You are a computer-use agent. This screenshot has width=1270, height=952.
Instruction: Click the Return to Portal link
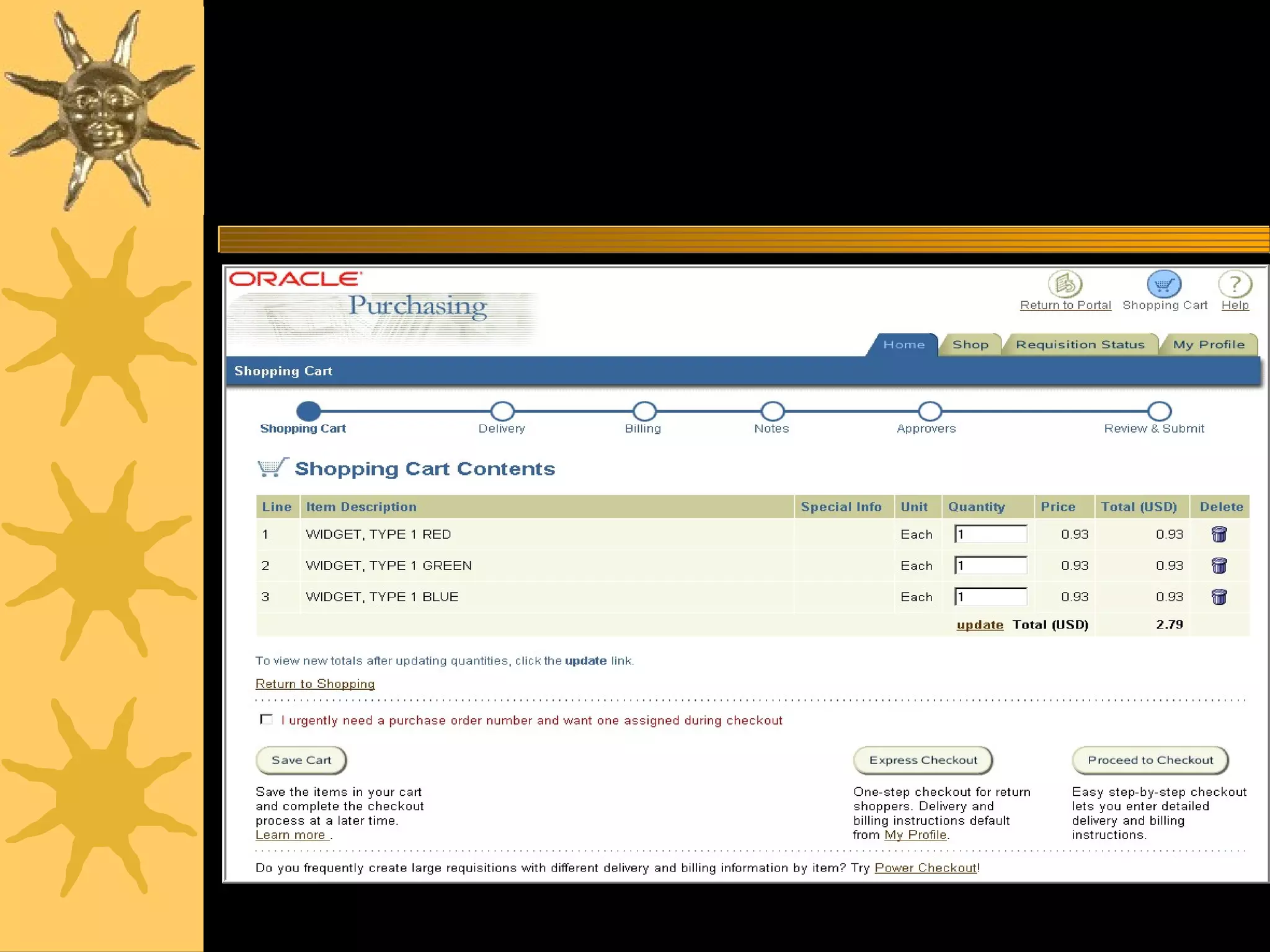[1065, 305]
